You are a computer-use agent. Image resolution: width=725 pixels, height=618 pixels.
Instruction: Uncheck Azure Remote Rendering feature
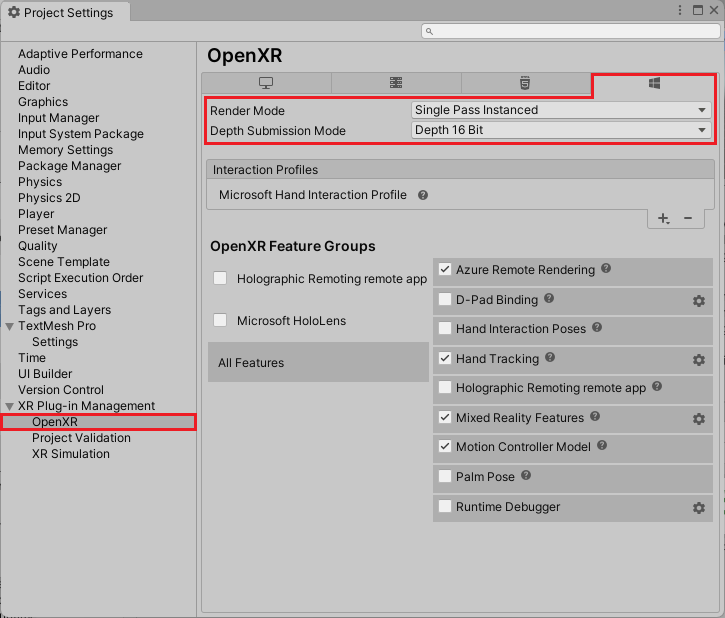coord(445,269)
